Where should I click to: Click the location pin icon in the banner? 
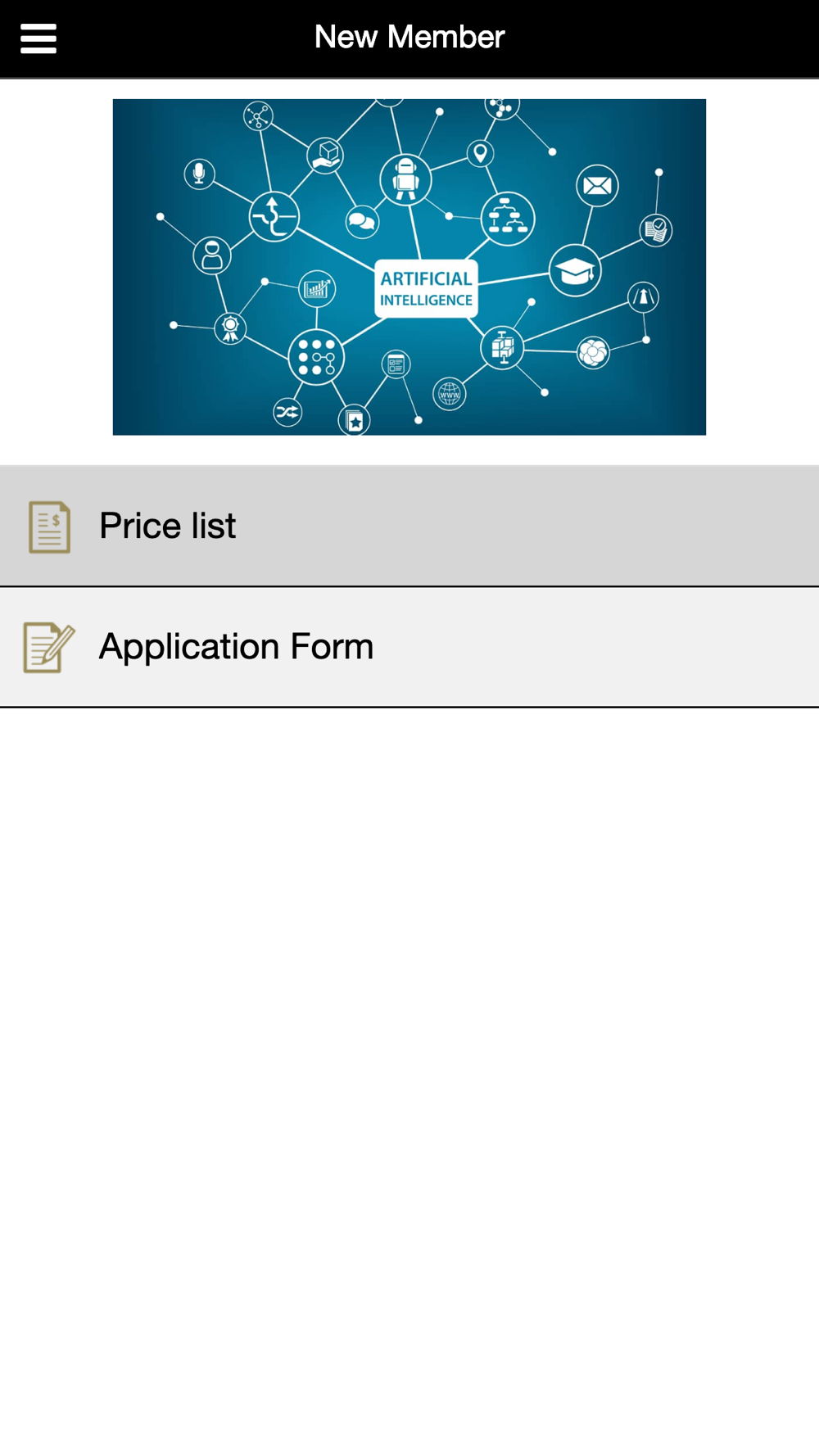481,153
